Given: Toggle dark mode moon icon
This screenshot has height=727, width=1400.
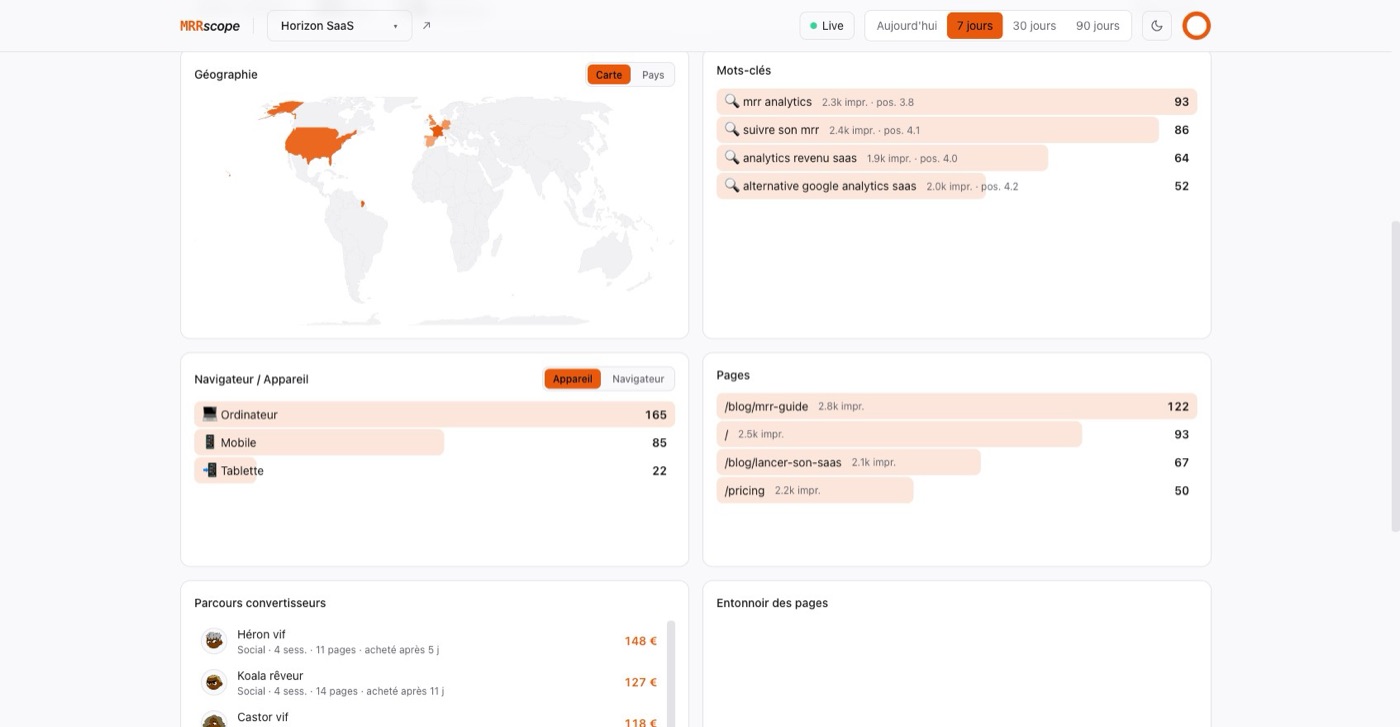Looking at the screenshot, I should click(1157, 26).
